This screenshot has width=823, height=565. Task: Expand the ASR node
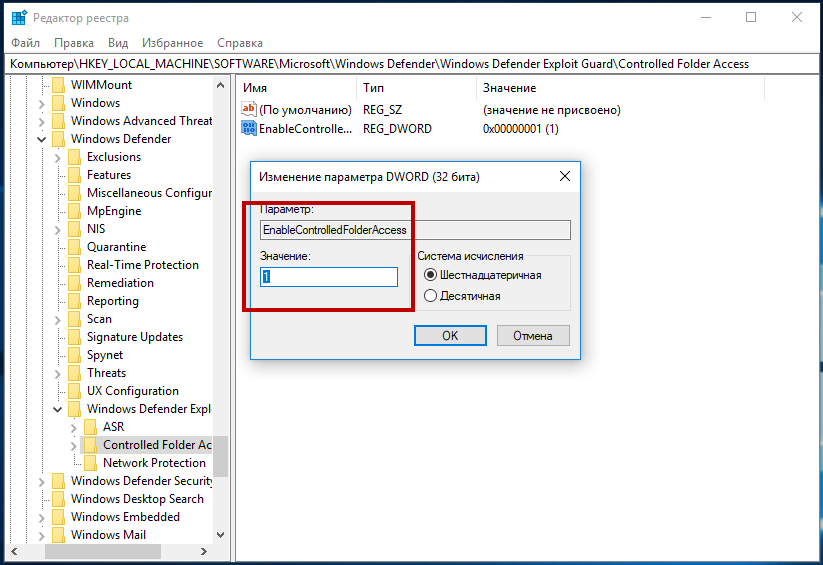73,428
